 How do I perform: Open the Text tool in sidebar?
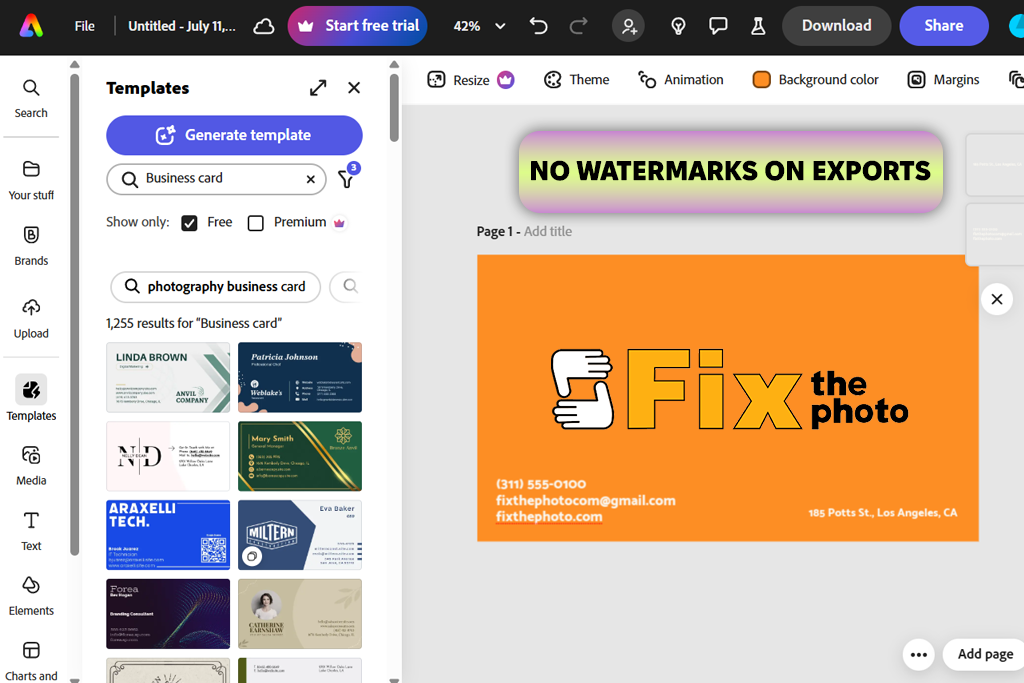click(x=31, y=532)
